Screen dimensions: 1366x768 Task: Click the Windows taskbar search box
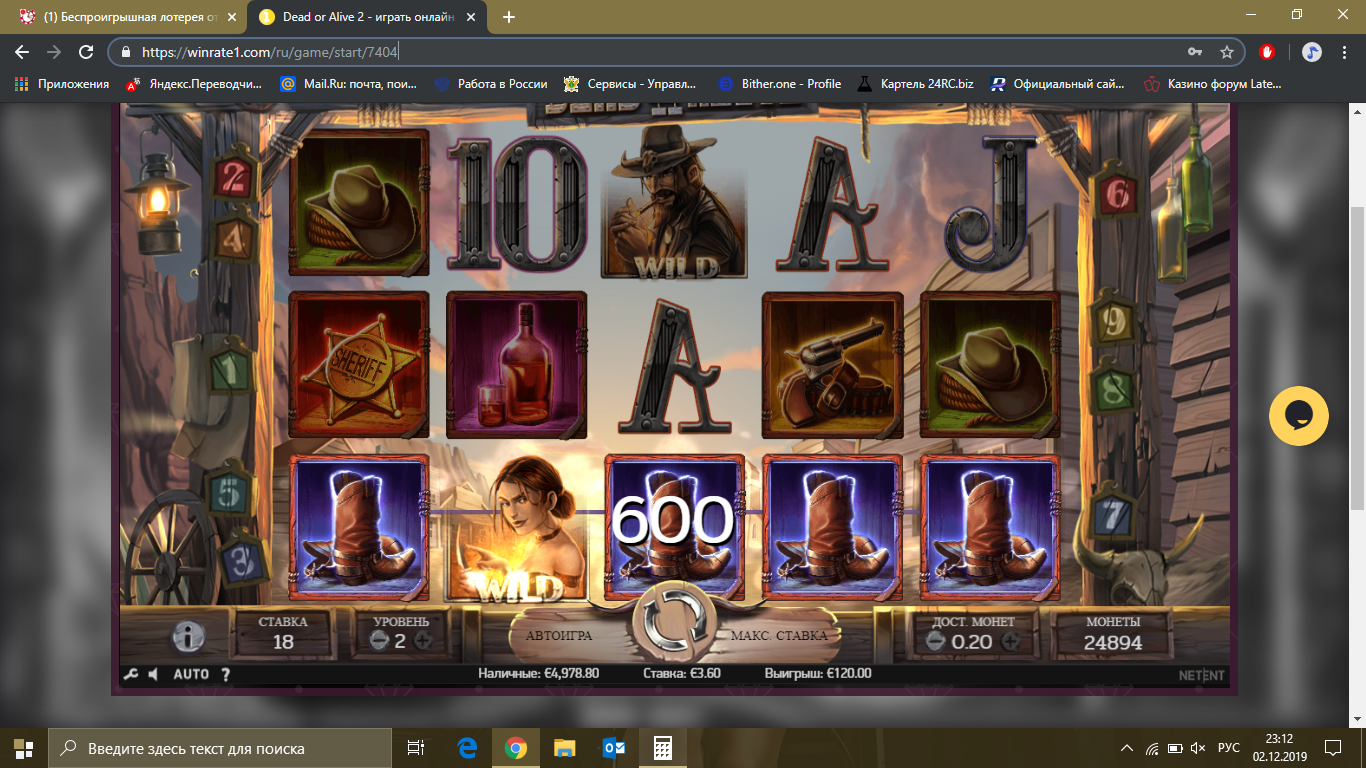220,748
